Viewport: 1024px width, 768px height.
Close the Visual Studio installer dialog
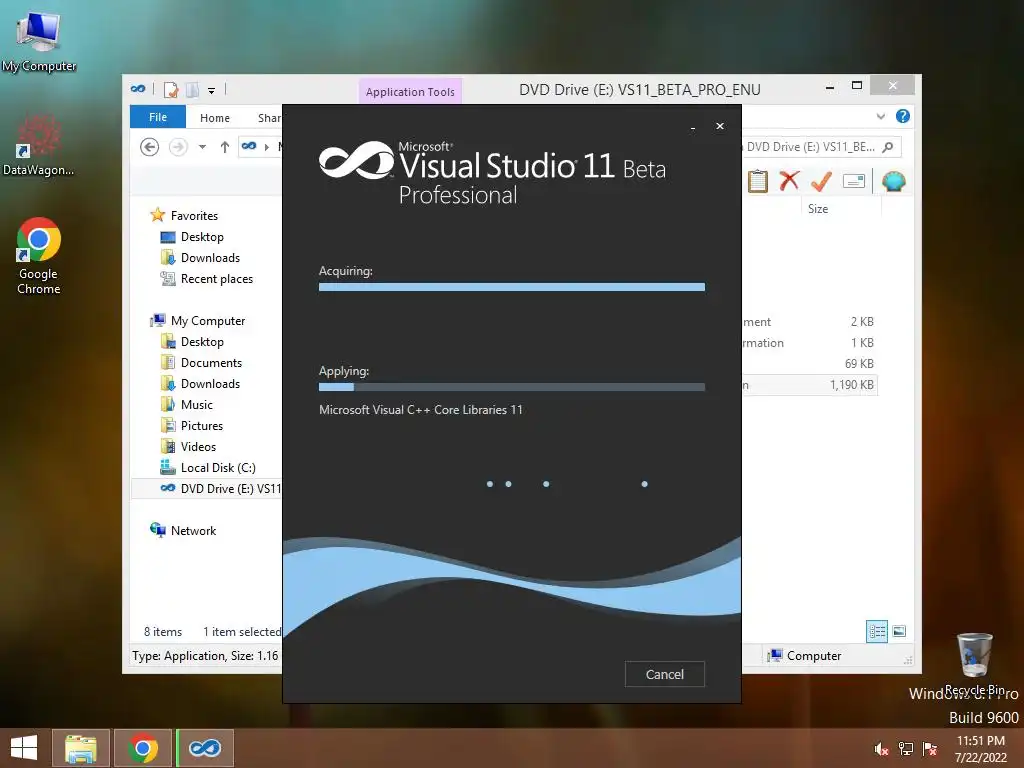pos(720,126)
